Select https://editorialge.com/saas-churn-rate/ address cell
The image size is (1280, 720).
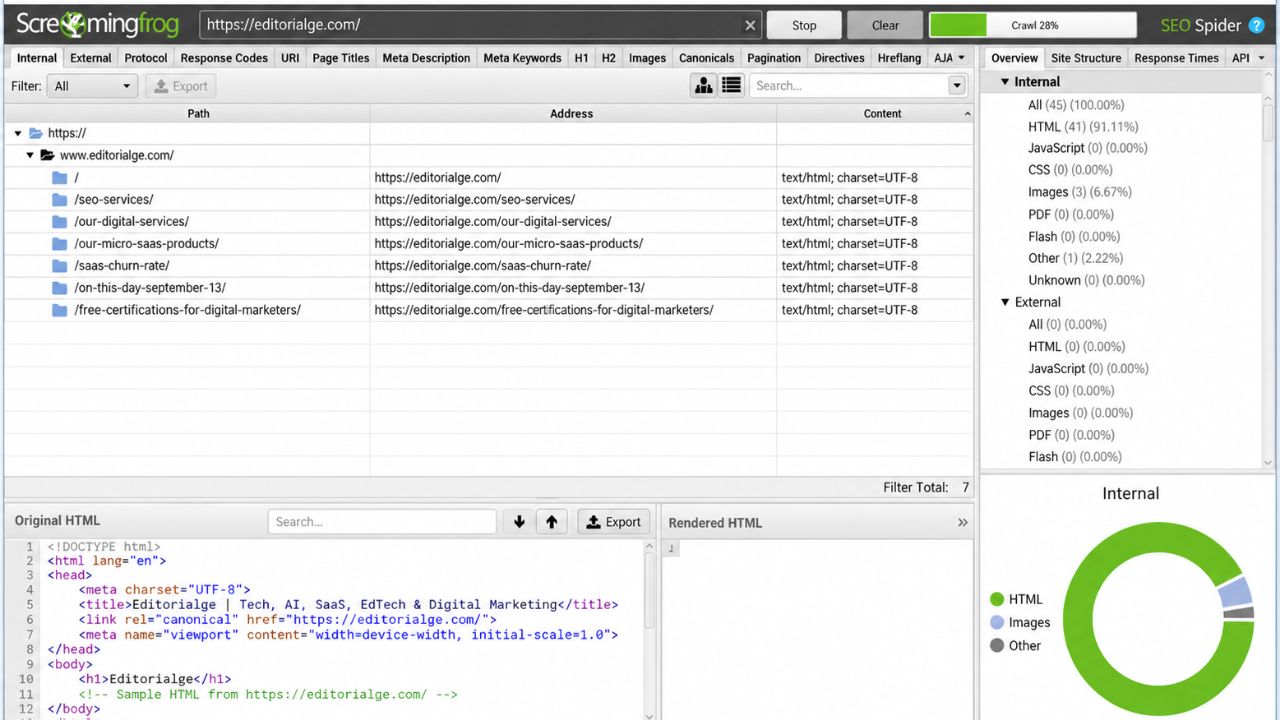coord(573,265)
